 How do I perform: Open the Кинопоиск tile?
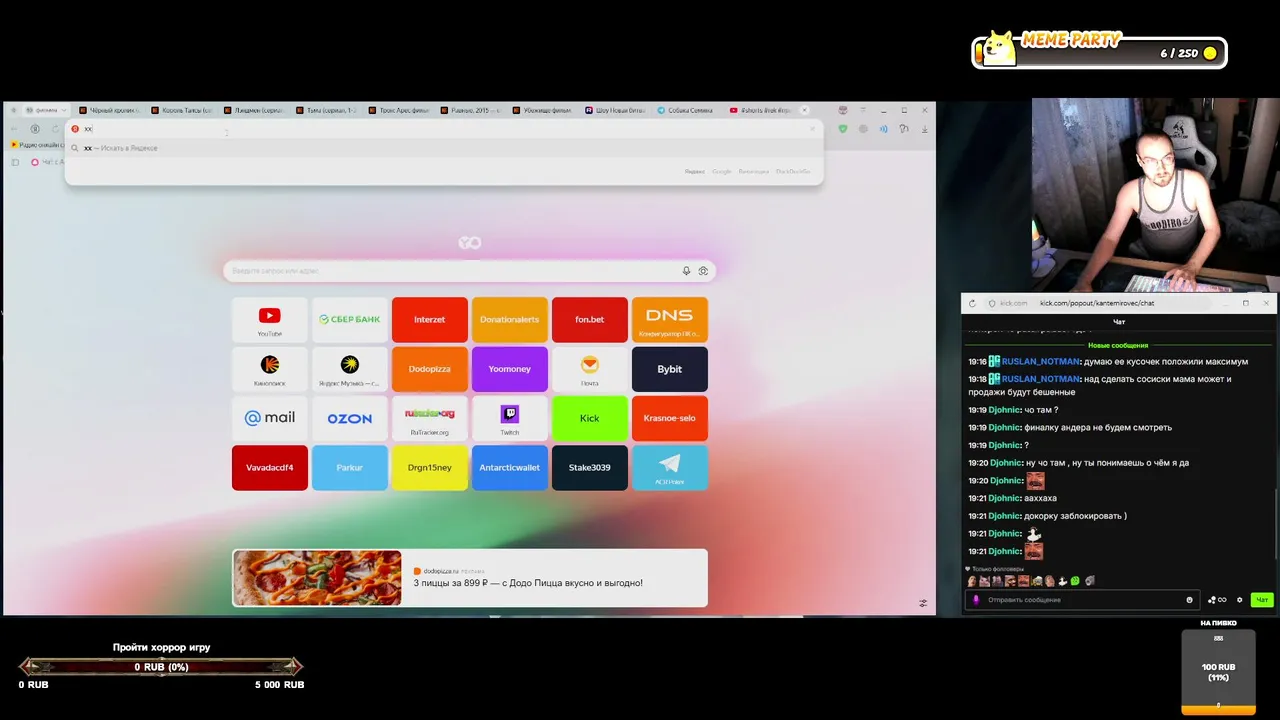coord(270,369)
